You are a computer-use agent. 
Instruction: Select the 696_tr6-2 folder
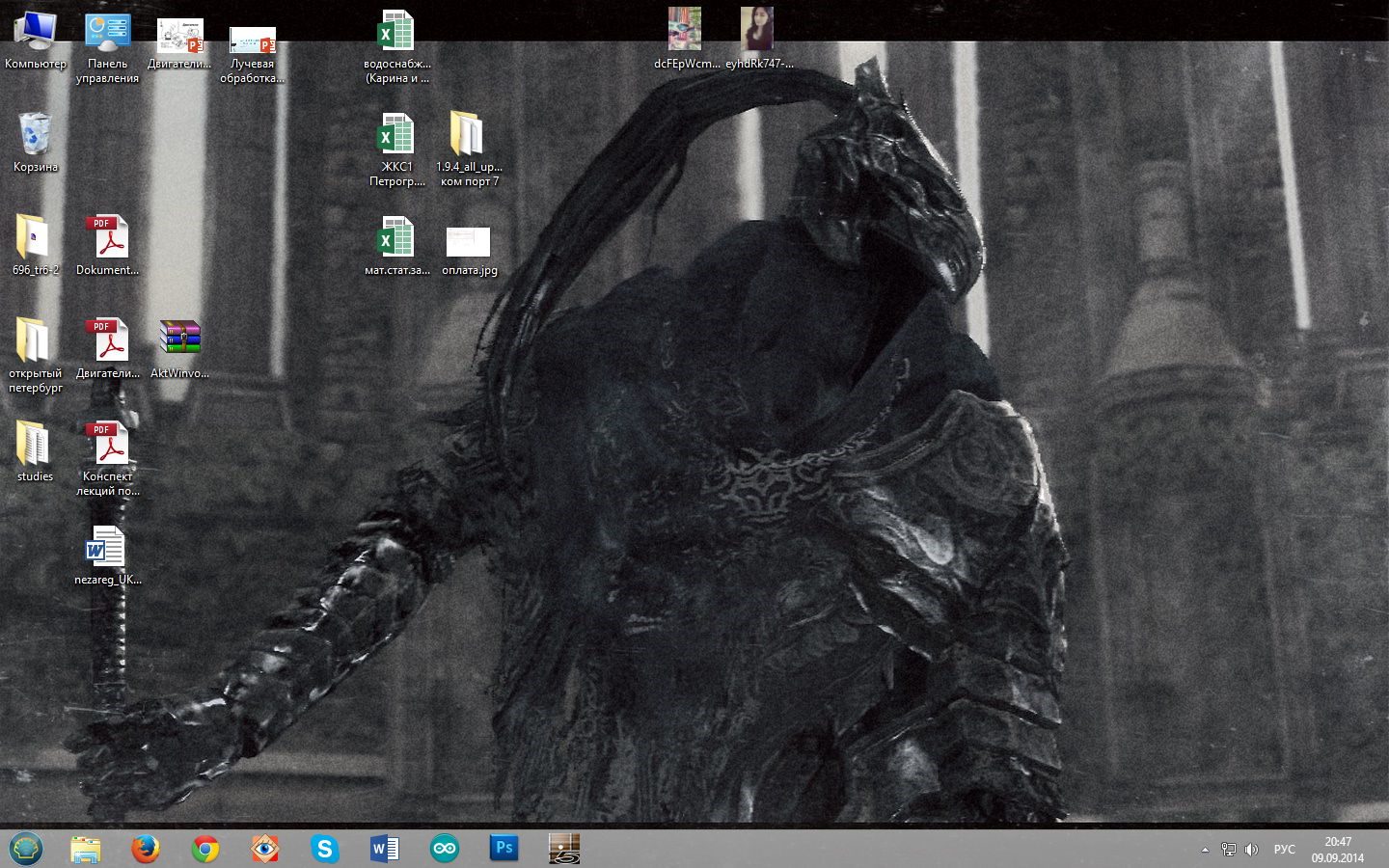[x=36, y=246]
